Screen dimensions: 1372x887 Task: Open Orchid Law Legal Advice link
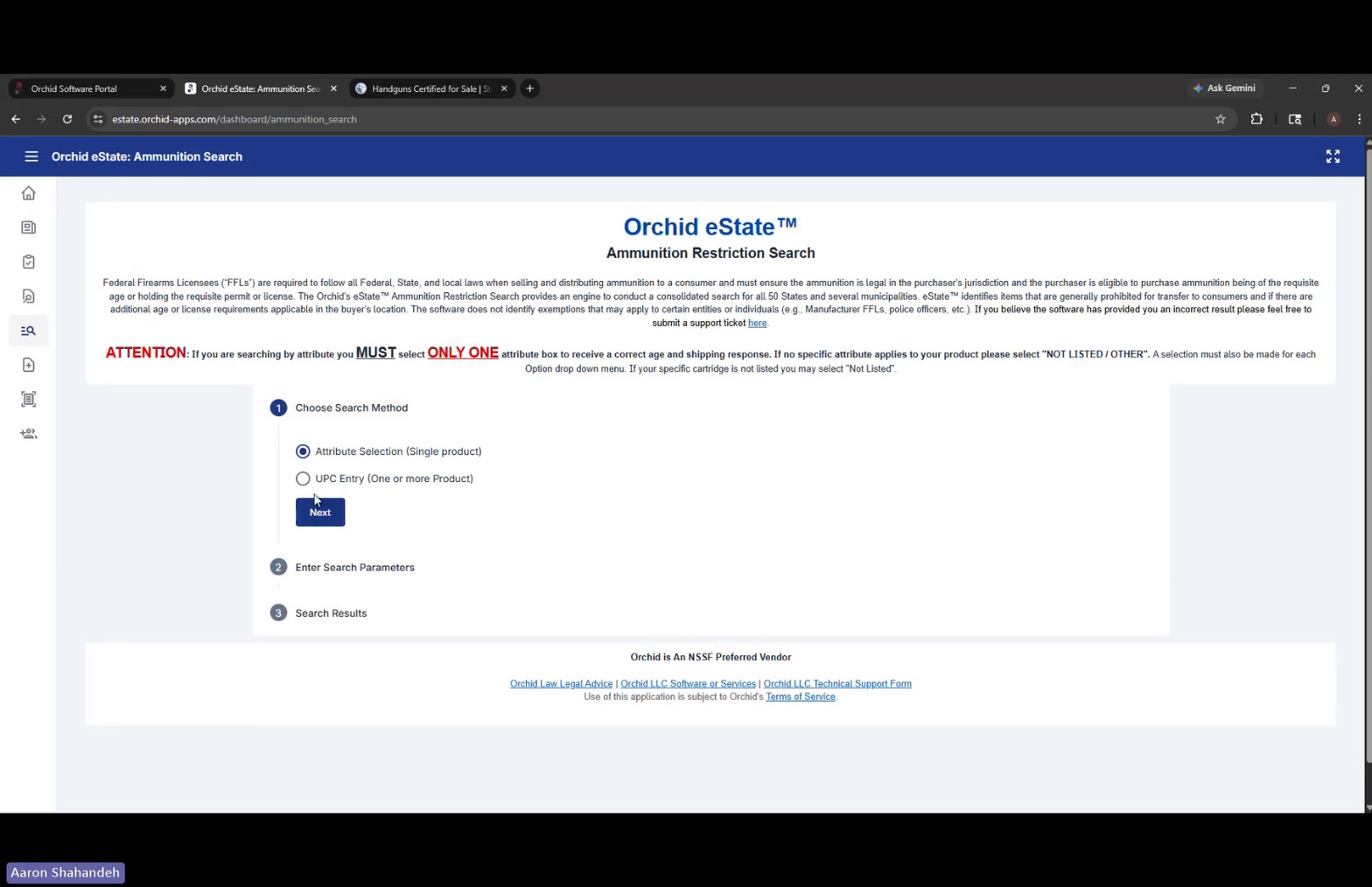[561, 684]
